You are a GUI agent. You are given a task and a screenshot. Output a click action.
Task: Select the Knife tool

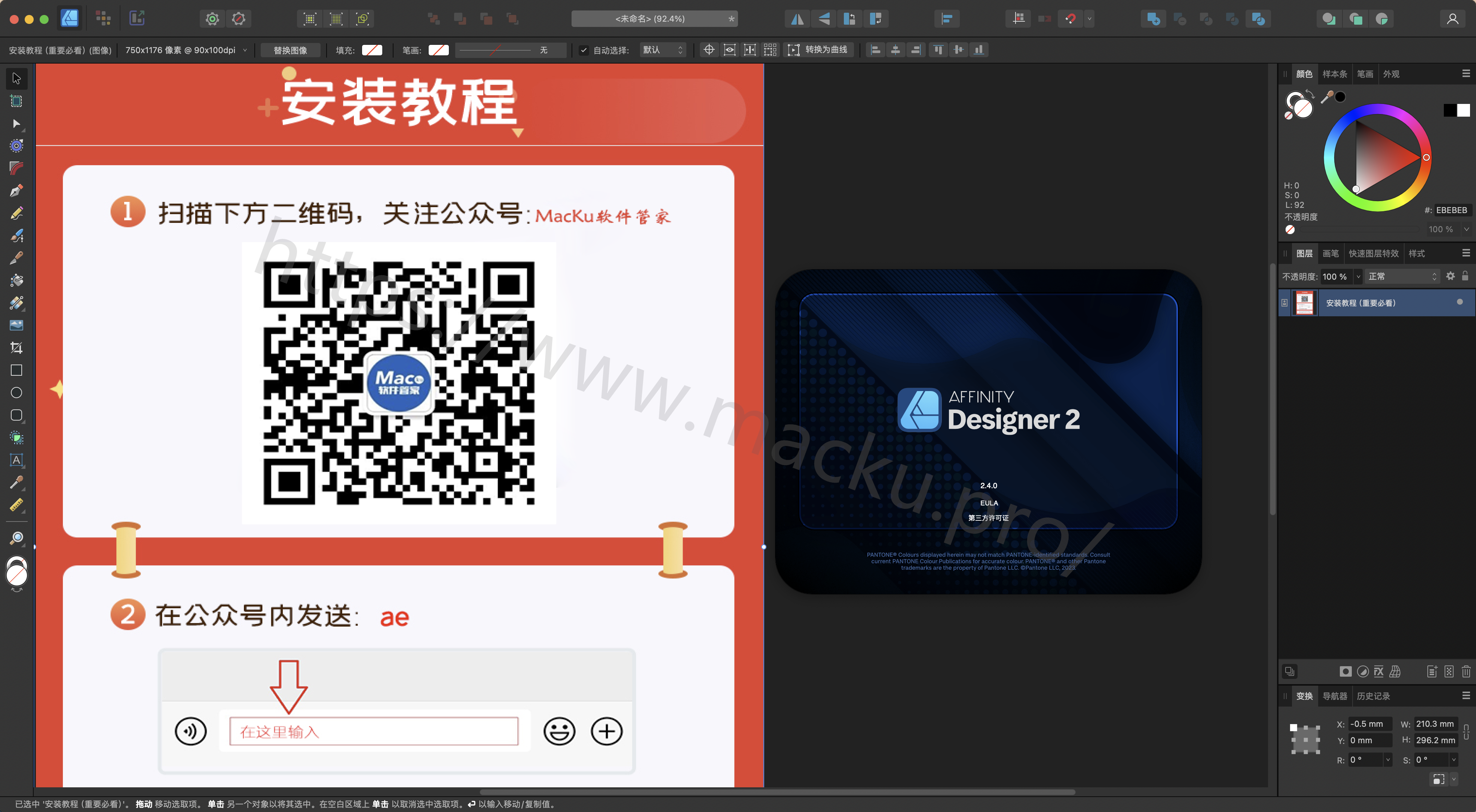click(x=16, y=258)
